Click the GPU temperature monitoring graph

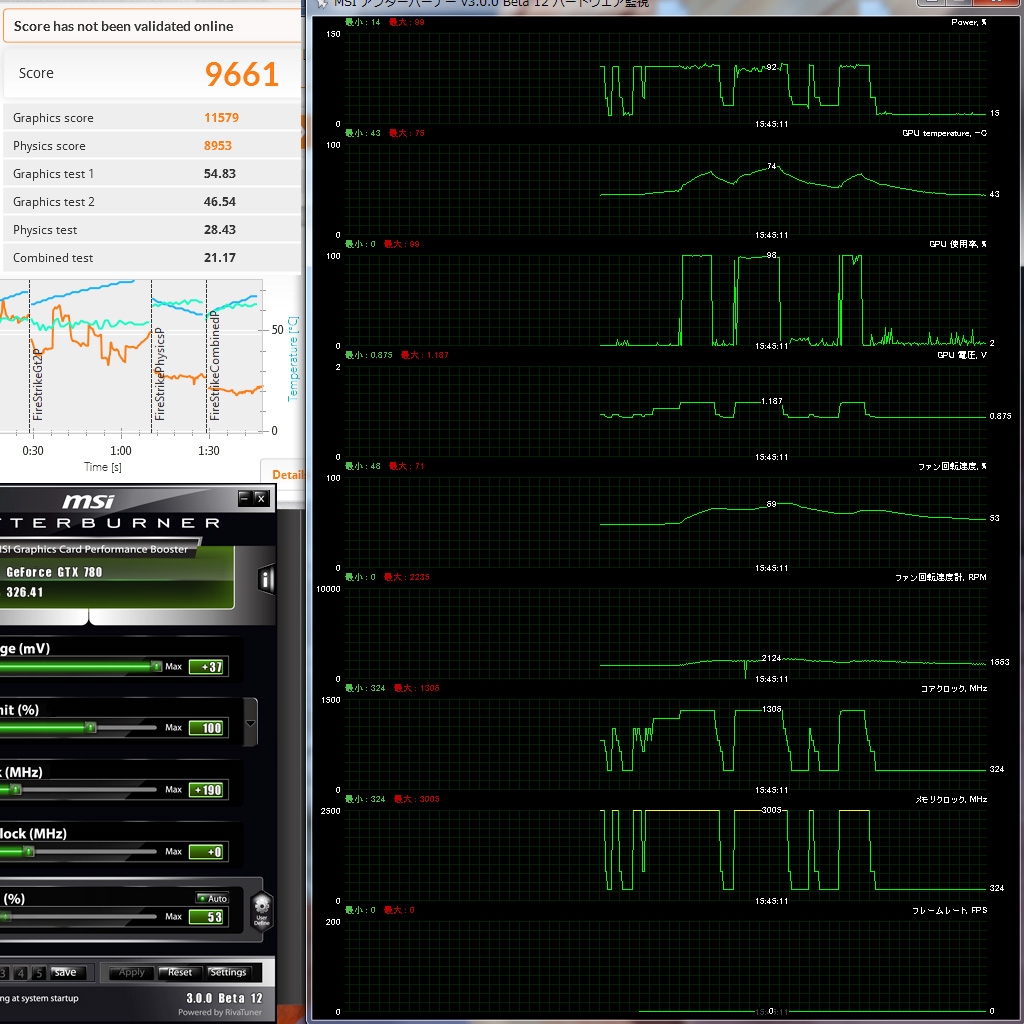pos(665,189)
